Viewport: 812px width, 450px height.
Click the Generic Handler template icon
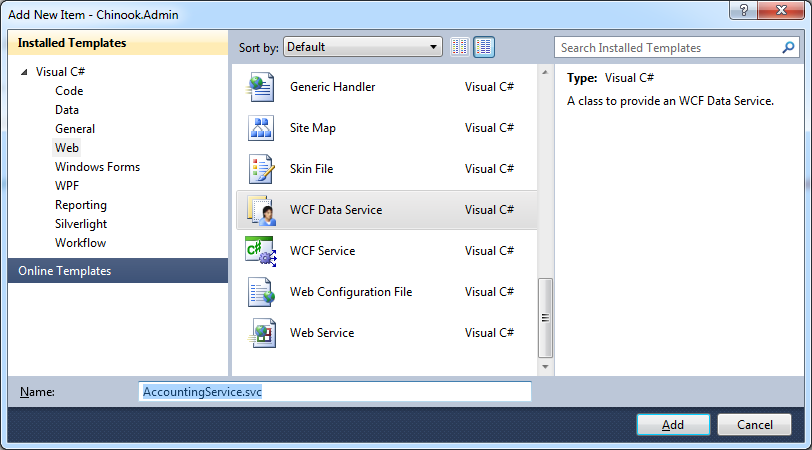[x=261, y=87]
